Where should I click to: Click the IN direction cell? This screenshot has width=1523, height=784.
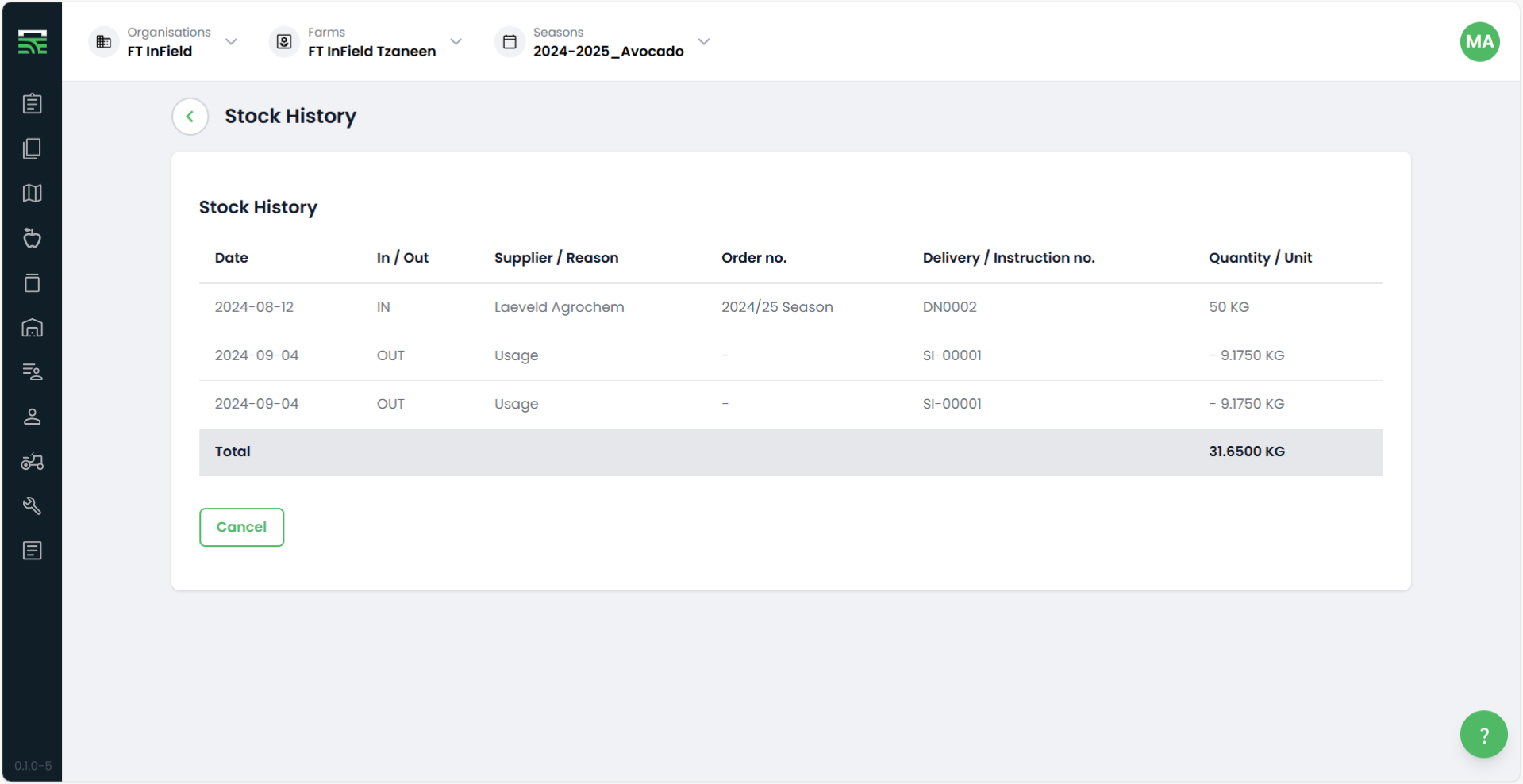pyautogui.click(x=383, y=307)
